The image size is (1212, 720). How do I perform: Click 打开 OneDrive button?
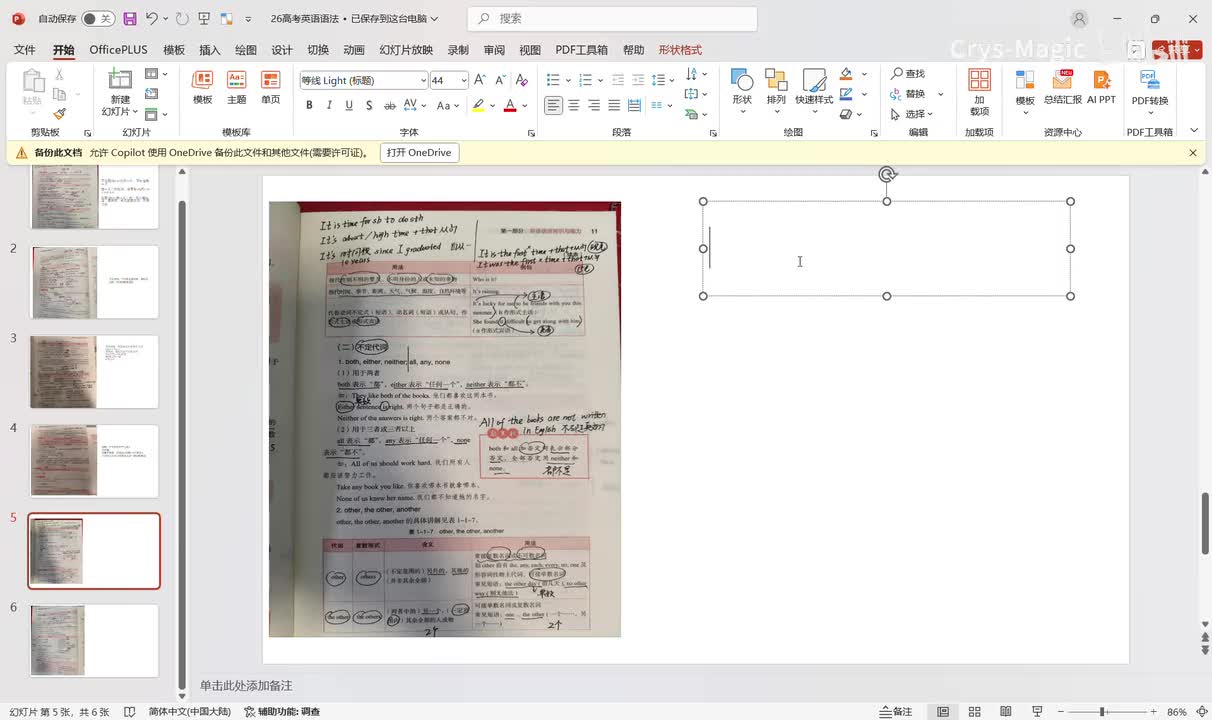click(x=419, y=153)
